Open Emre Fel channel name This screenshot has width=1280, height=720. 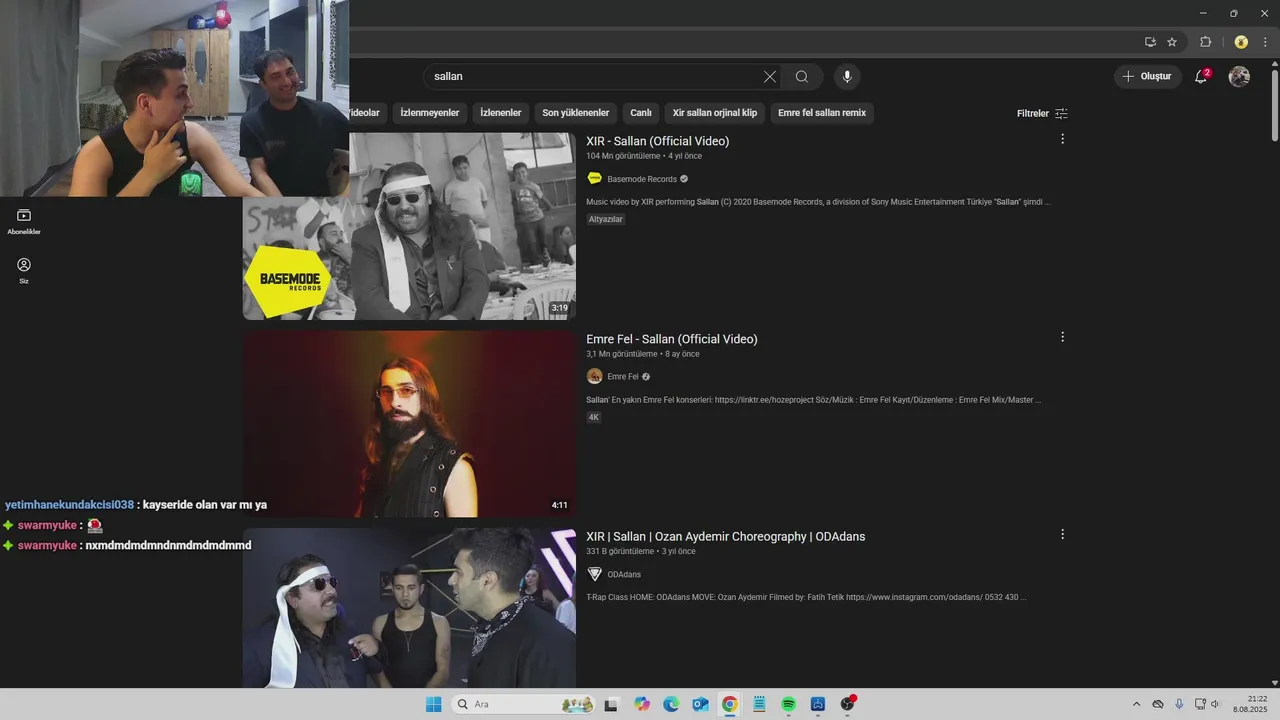[x=623, y=377]
